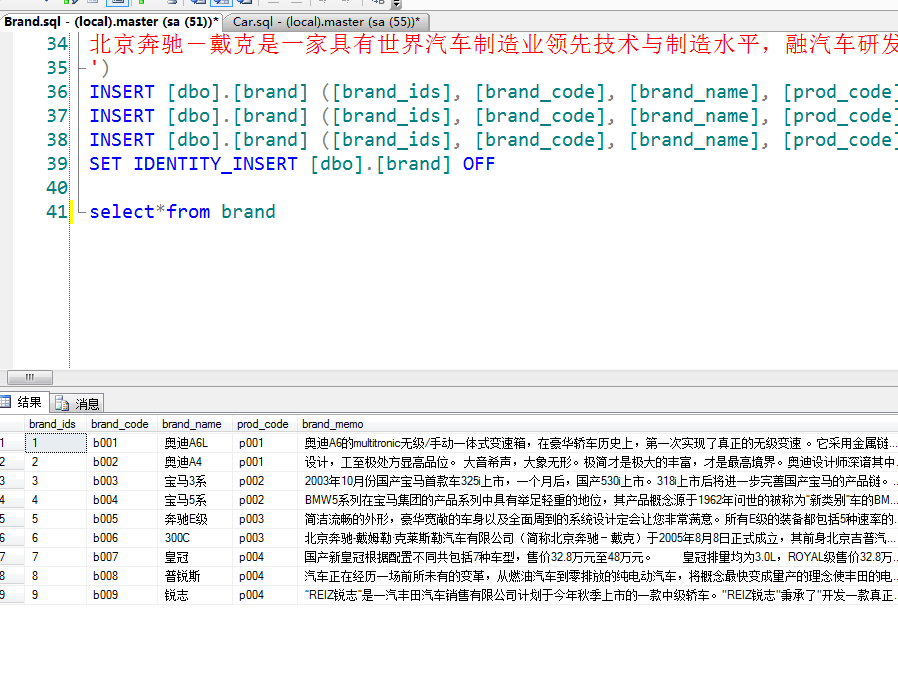The width and height of the screenshot is (898, 675).
Task: Click the select*from brand statement
Action: pyautogui.click(x=182, y=212)
